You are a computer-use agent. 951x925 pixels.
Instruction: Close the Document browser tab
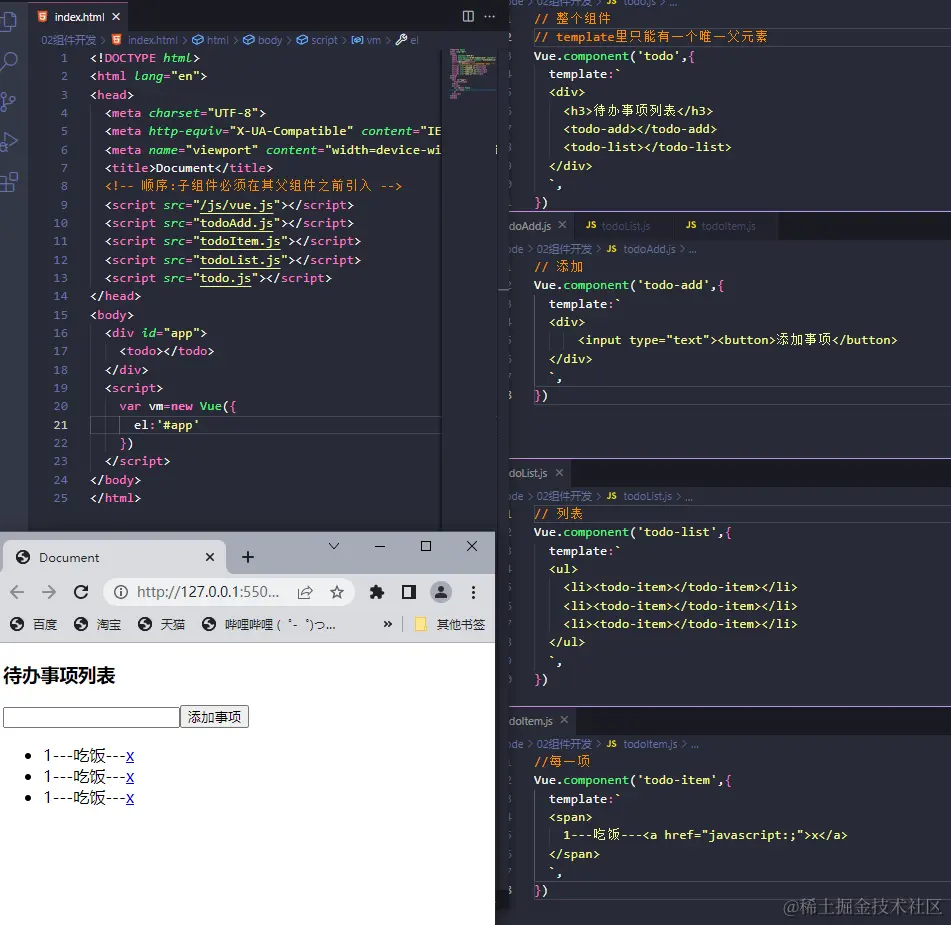pyautogui.click(x=210, y=557)
